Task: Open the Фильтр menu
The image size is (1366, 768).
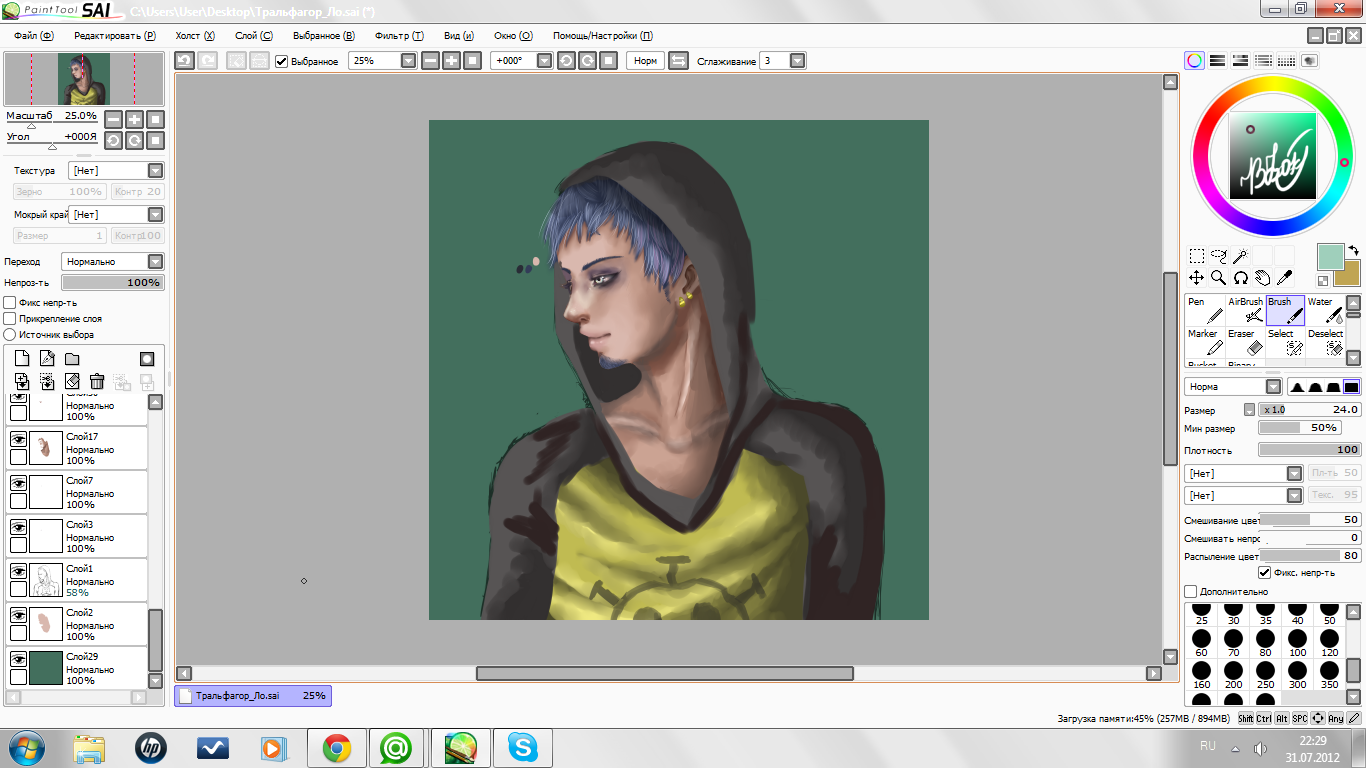Action: click(x=399, y=35)
